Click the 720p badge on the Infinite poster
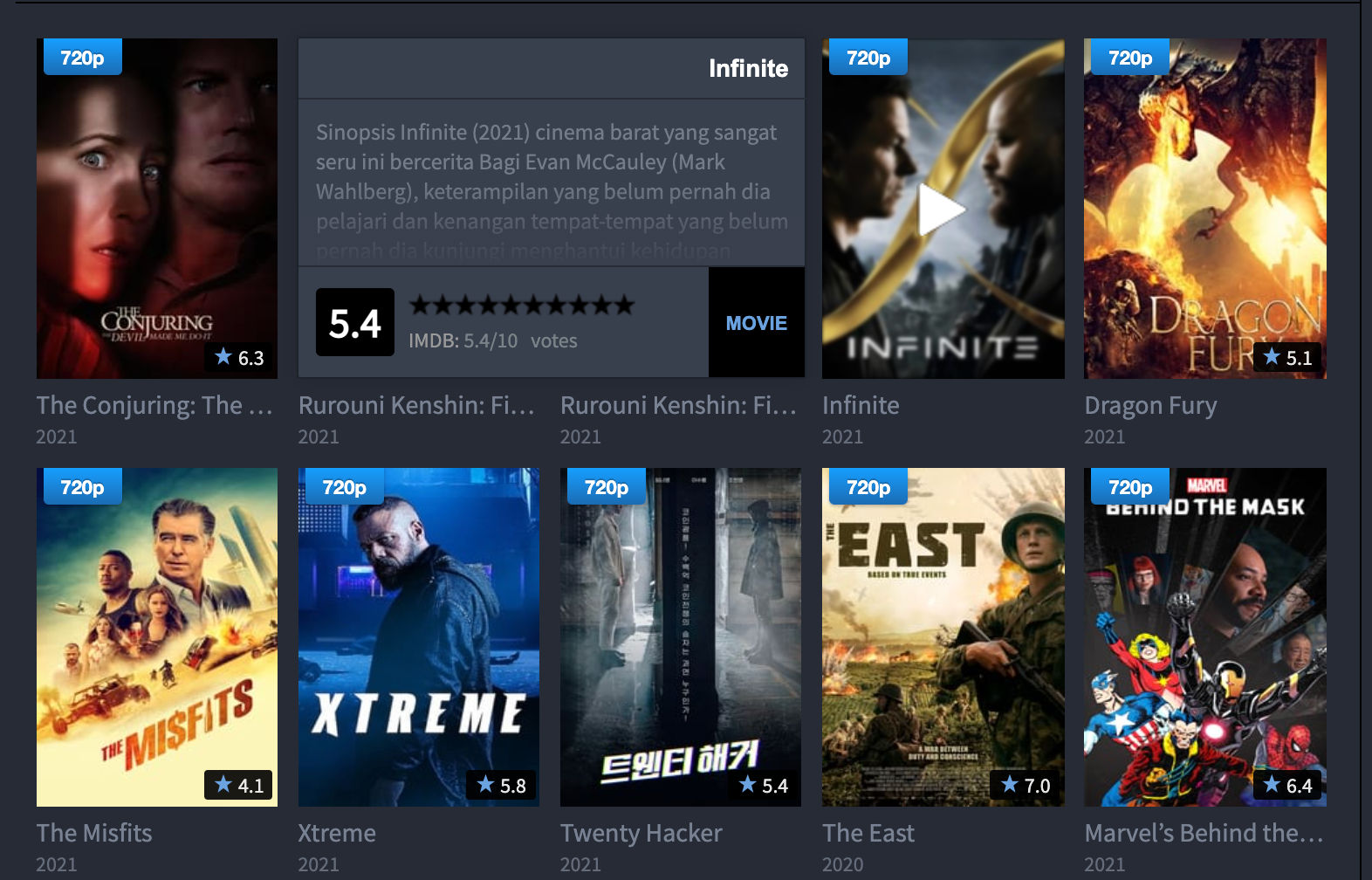Screen dimensions: 1372x880 click(x=868, y=58)
